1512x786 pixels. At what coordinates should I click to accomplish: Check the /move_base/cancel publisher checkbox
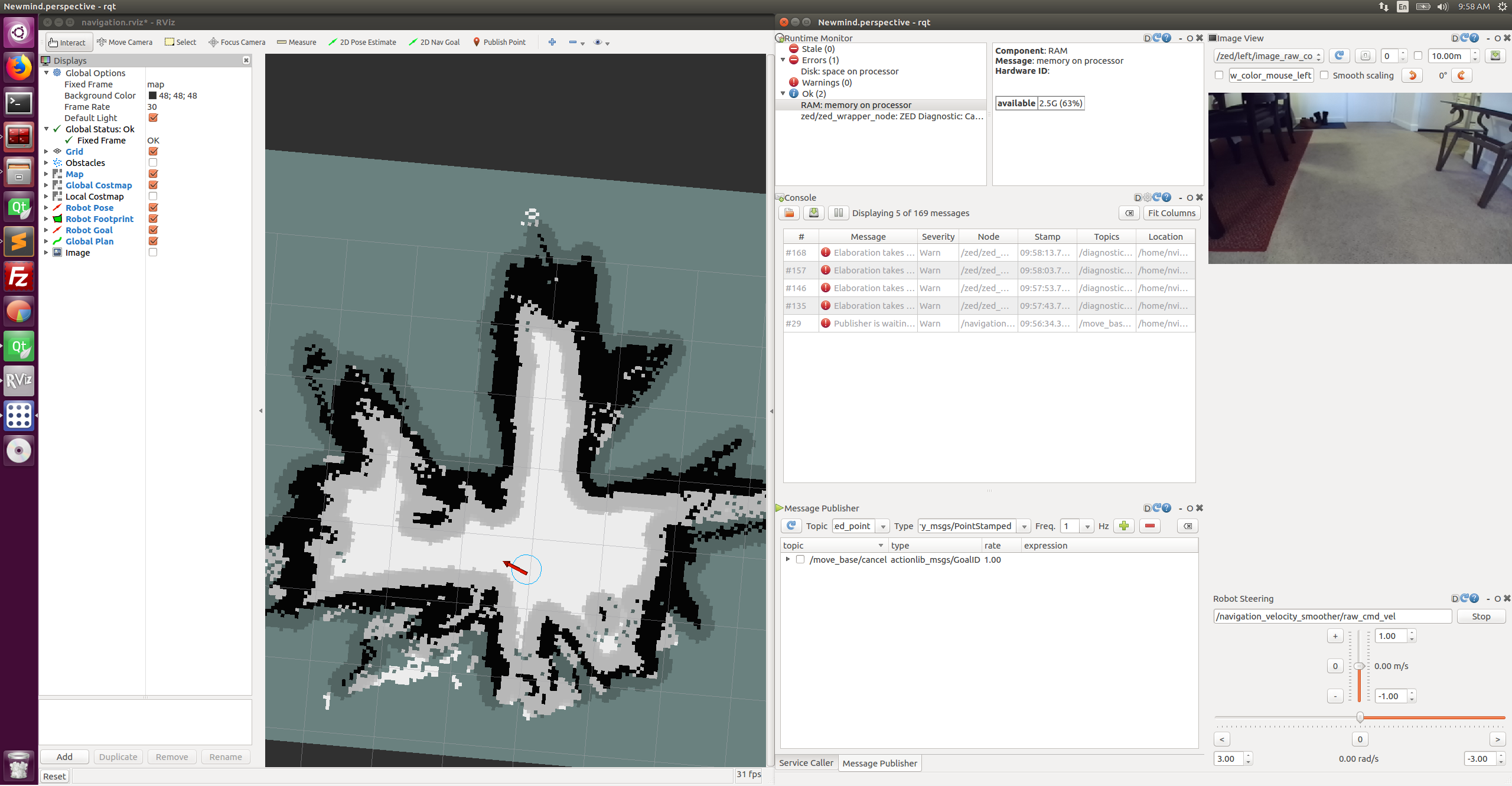point(800,560)
